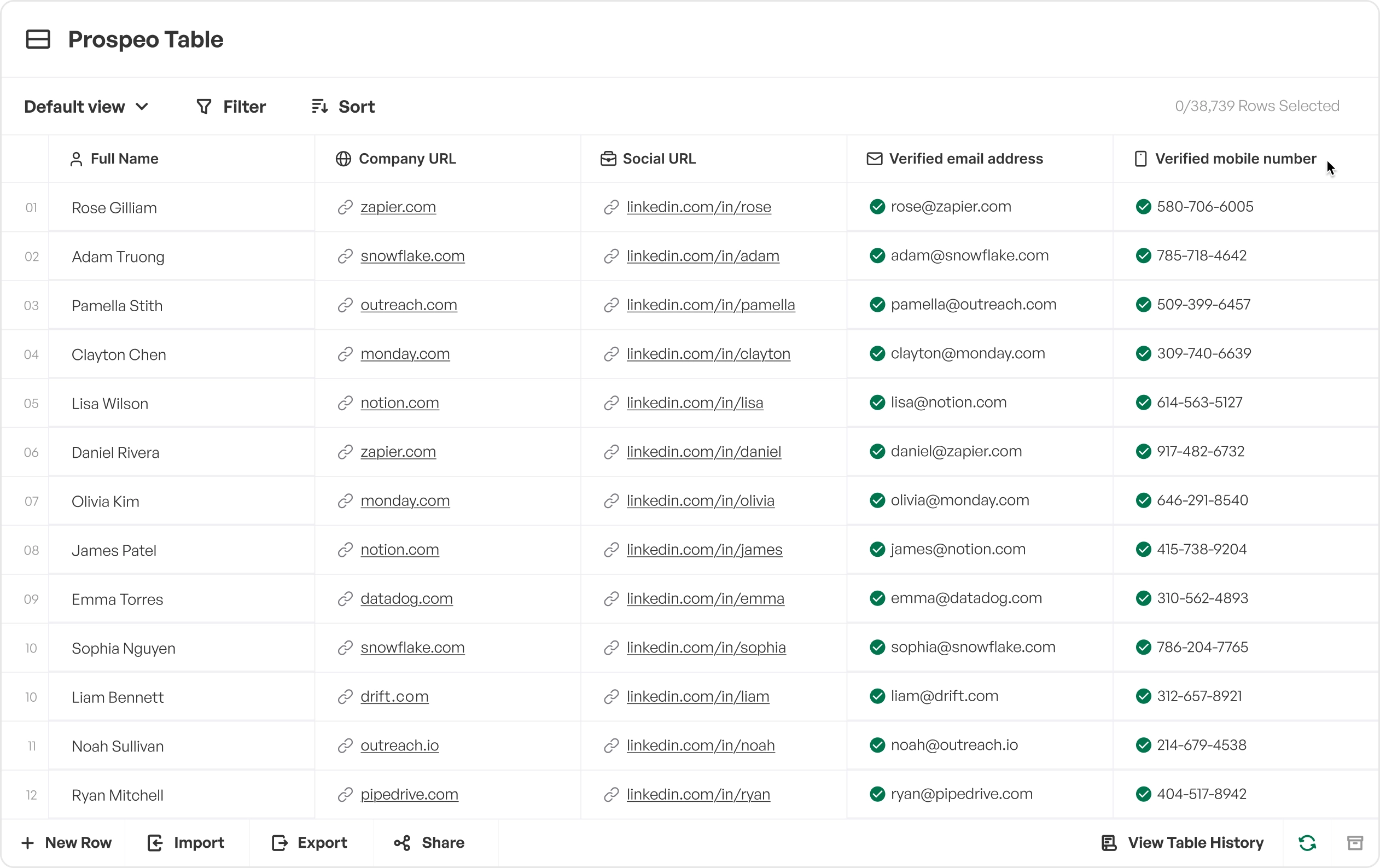The width and height of the screenshot is (1380, 868).
Task: Click the Prospeo Table title icon
Action: click(x=38, y=39)
